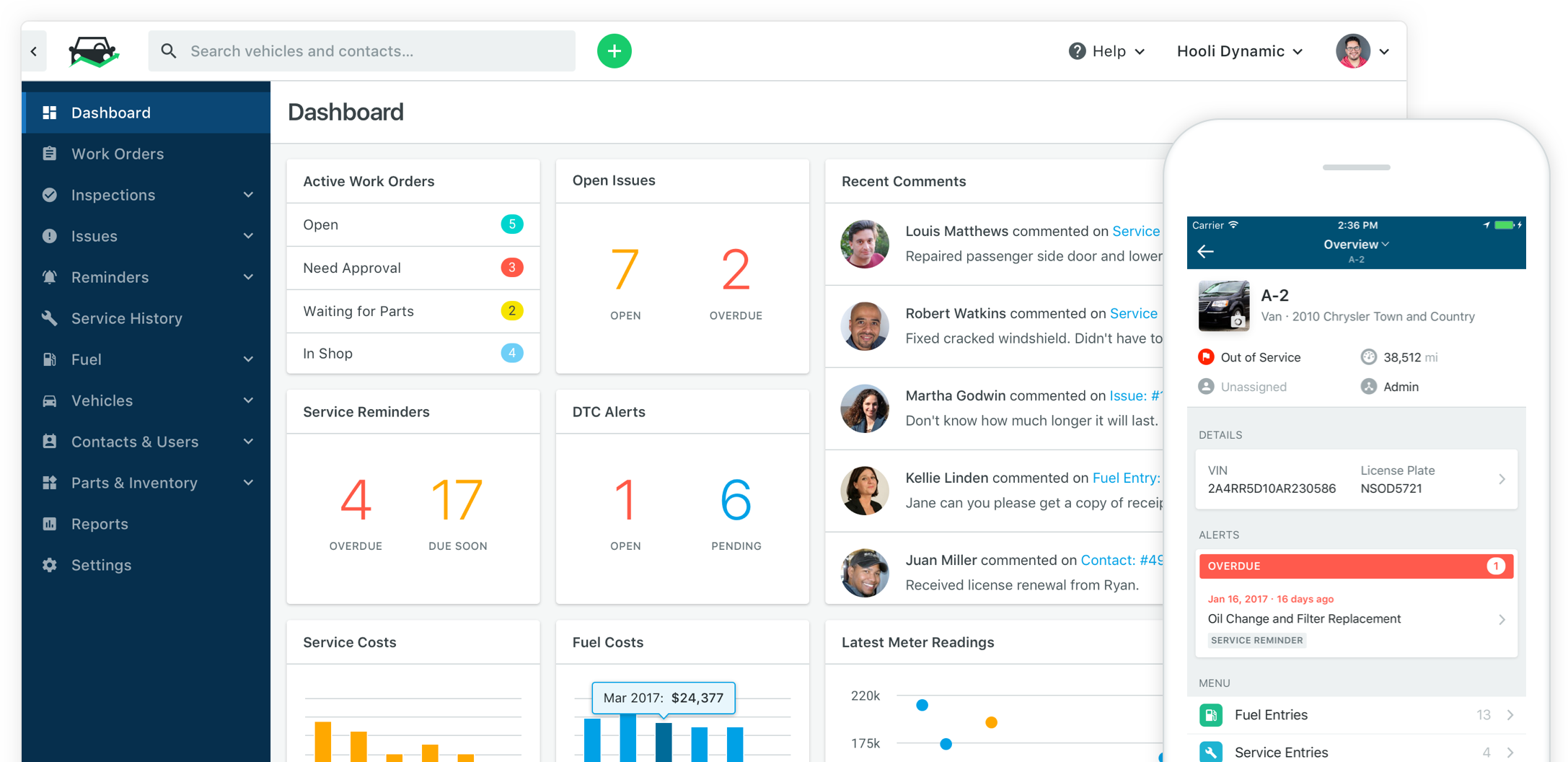Click the Inspections checkmark icon
Viewport: 1568px width, 762px height.
tap(50, 195)
